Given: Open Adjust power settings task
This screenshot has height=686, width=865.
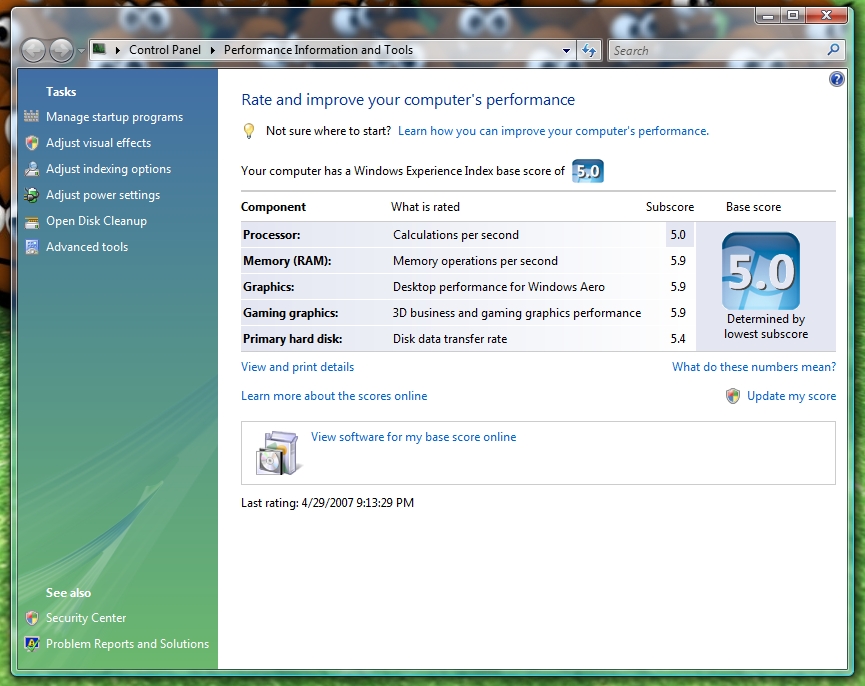Looking at the screenshot, I should 103,195.
